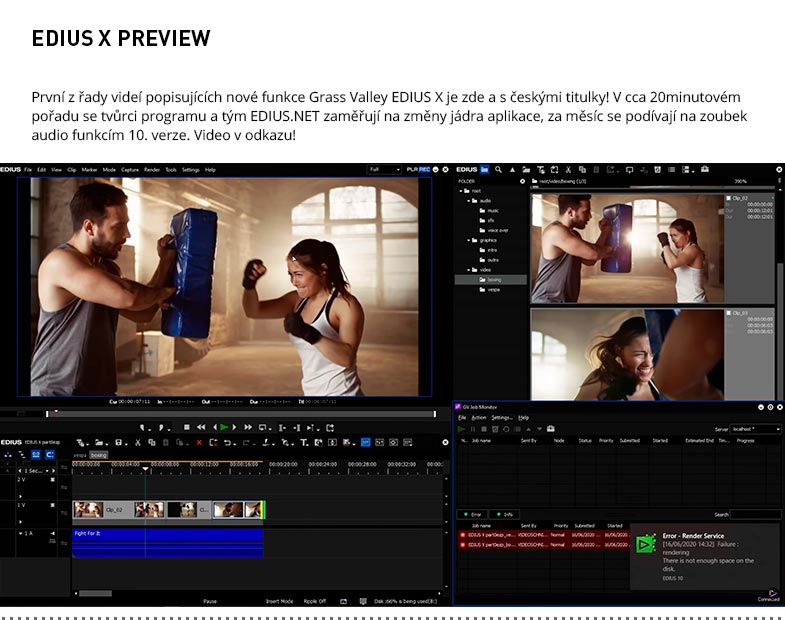
Task: Click timeline horizontal scrollbar thumb
Action: tap(95, 593)
